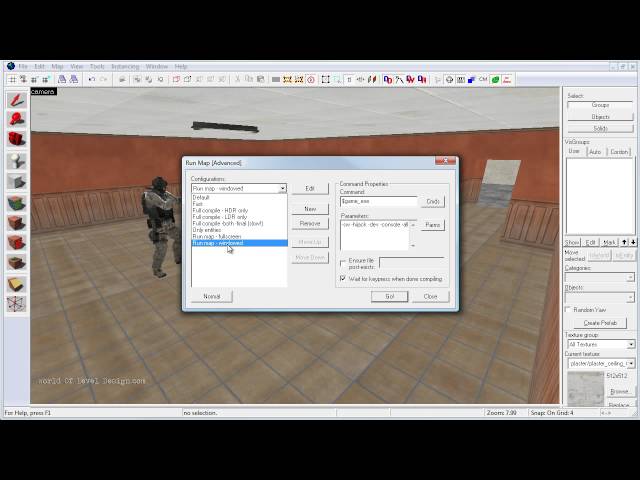Click the Create Prefab button

[x=600, y=323]
